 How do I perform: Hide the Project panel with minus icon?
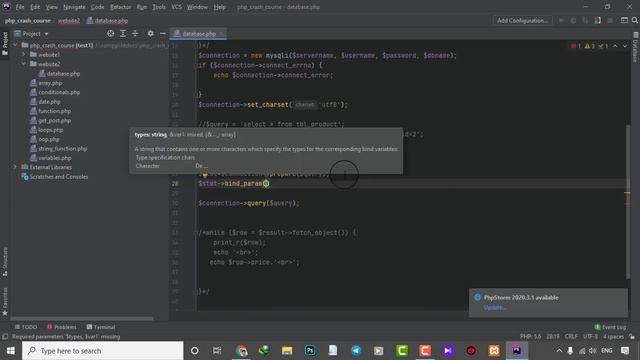162,33
